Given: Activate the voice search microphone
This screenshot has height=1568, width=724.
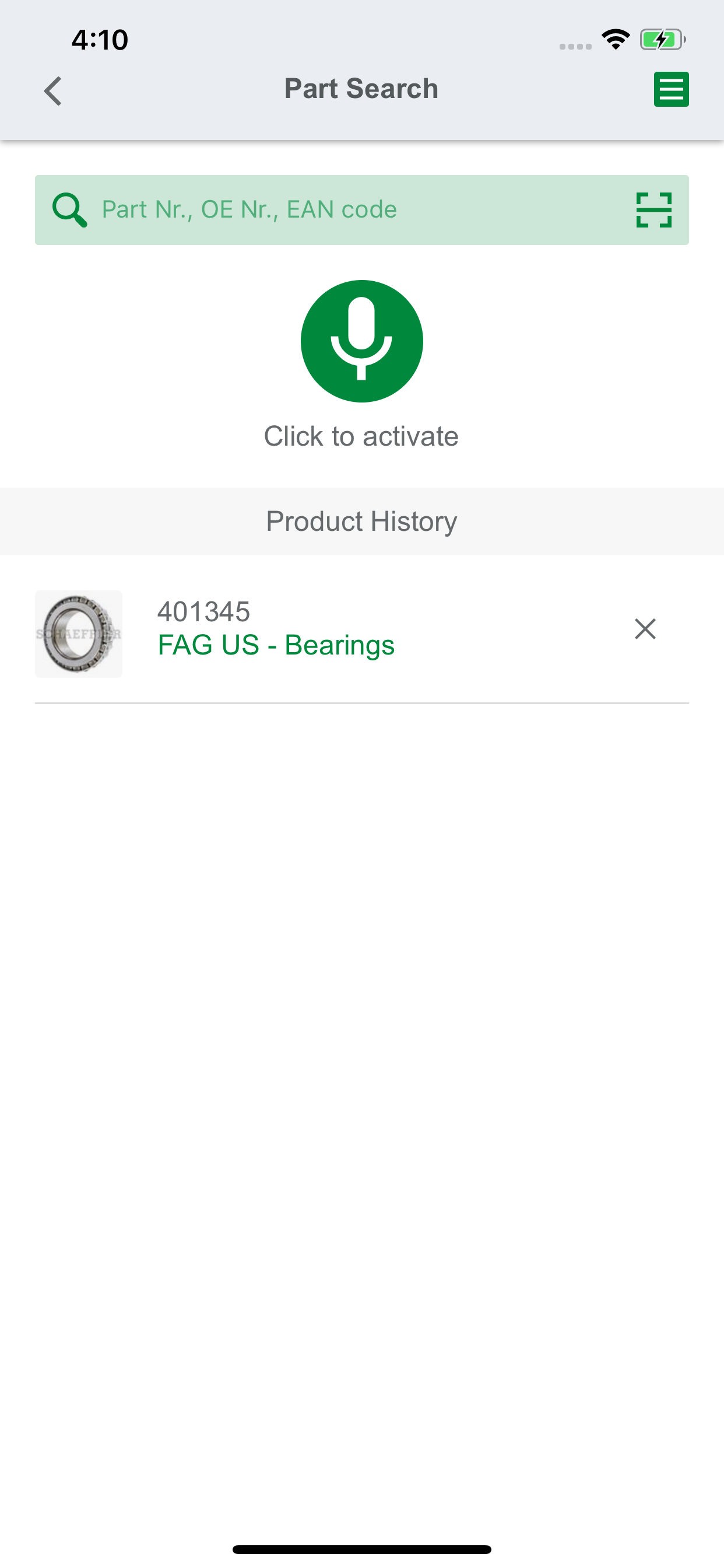Looking at the screenshot, I should tap(361, 341).
